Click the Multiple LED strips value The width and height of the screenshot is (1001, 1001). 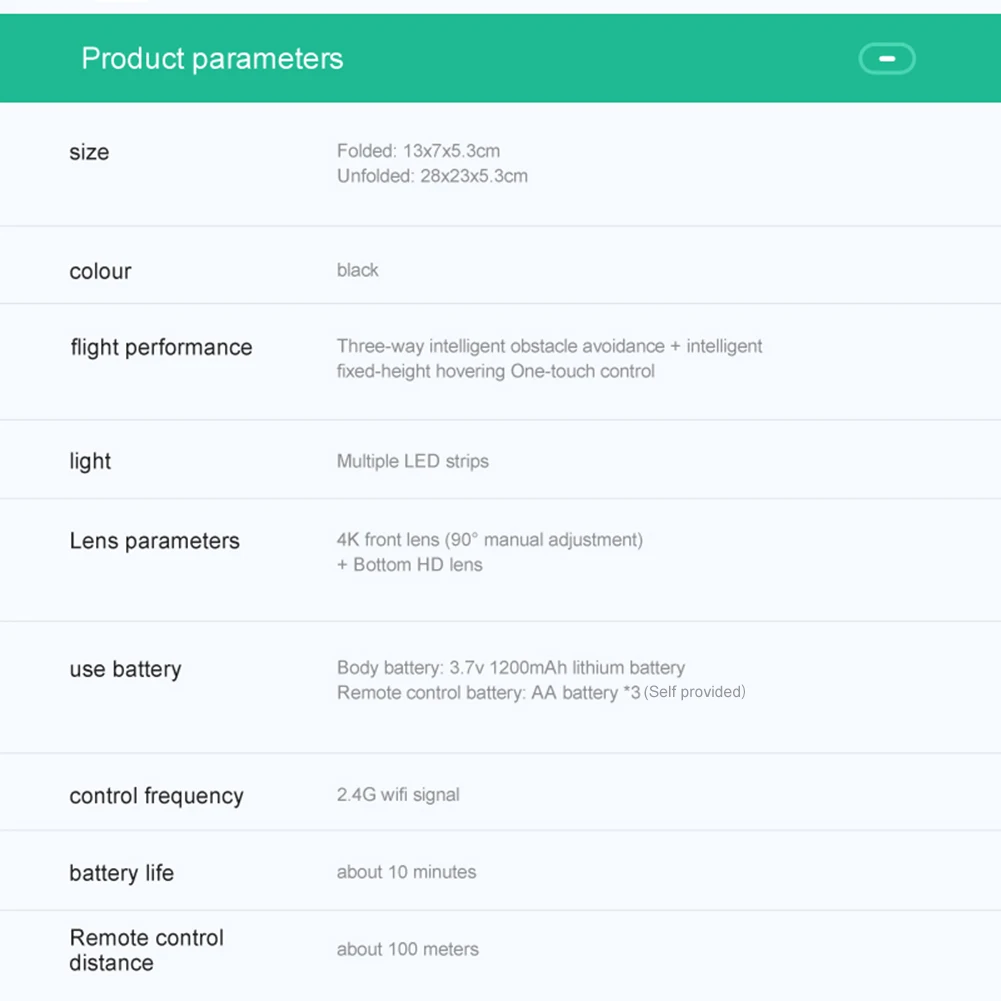click(412, 461)
